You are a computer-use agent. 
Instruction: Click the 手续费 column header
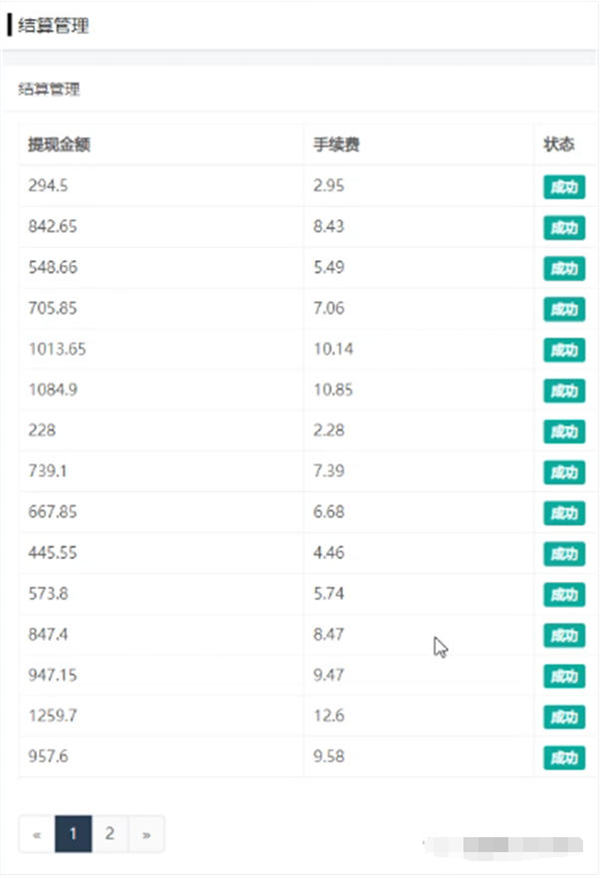click(336, 145)
